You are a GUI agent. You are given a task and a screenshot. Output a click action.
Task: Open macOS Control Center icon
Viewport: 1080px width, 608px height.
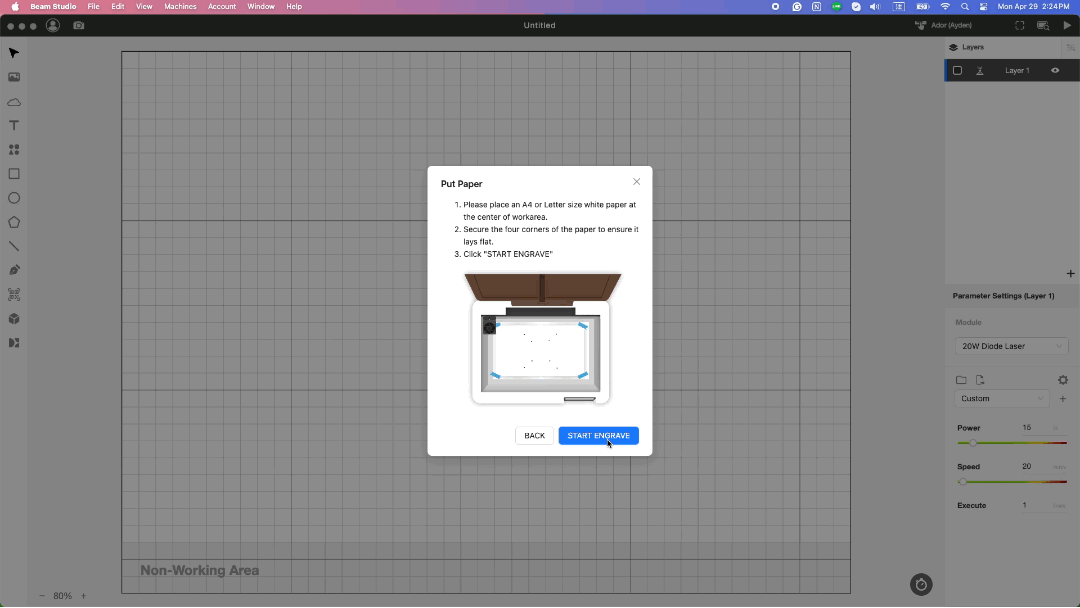click(984, 6)
